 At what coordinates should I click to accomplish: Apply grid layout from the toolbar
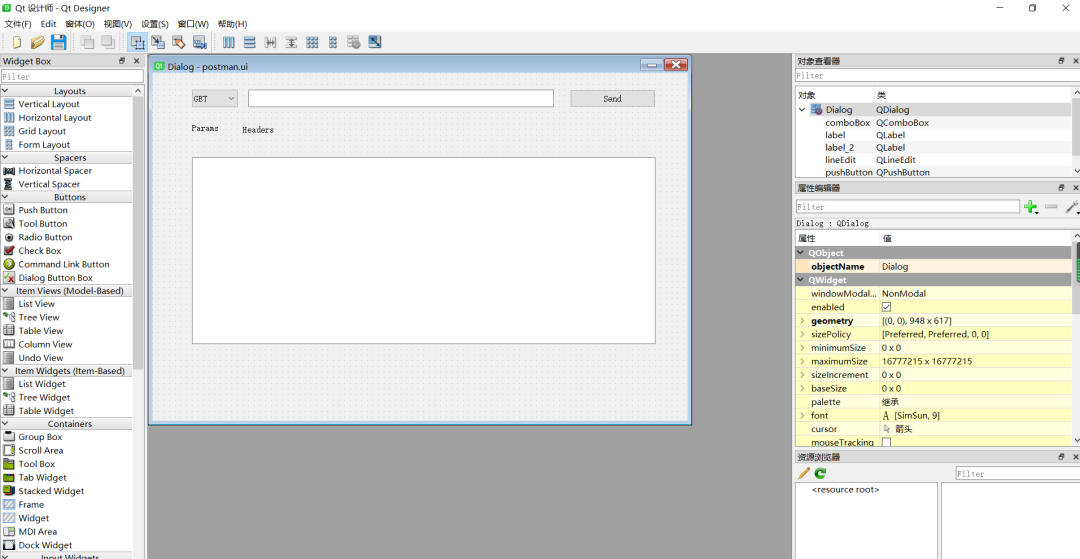pos(312,42)
